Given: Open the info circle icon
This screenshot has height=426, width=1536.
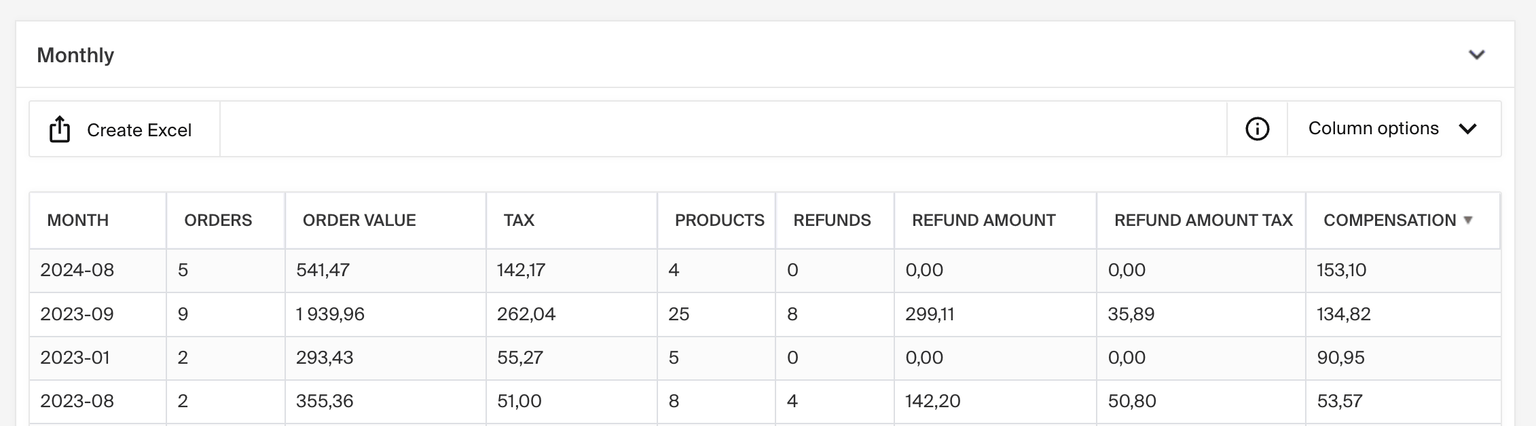Looking at the screenshot, I should (1257, 129).
